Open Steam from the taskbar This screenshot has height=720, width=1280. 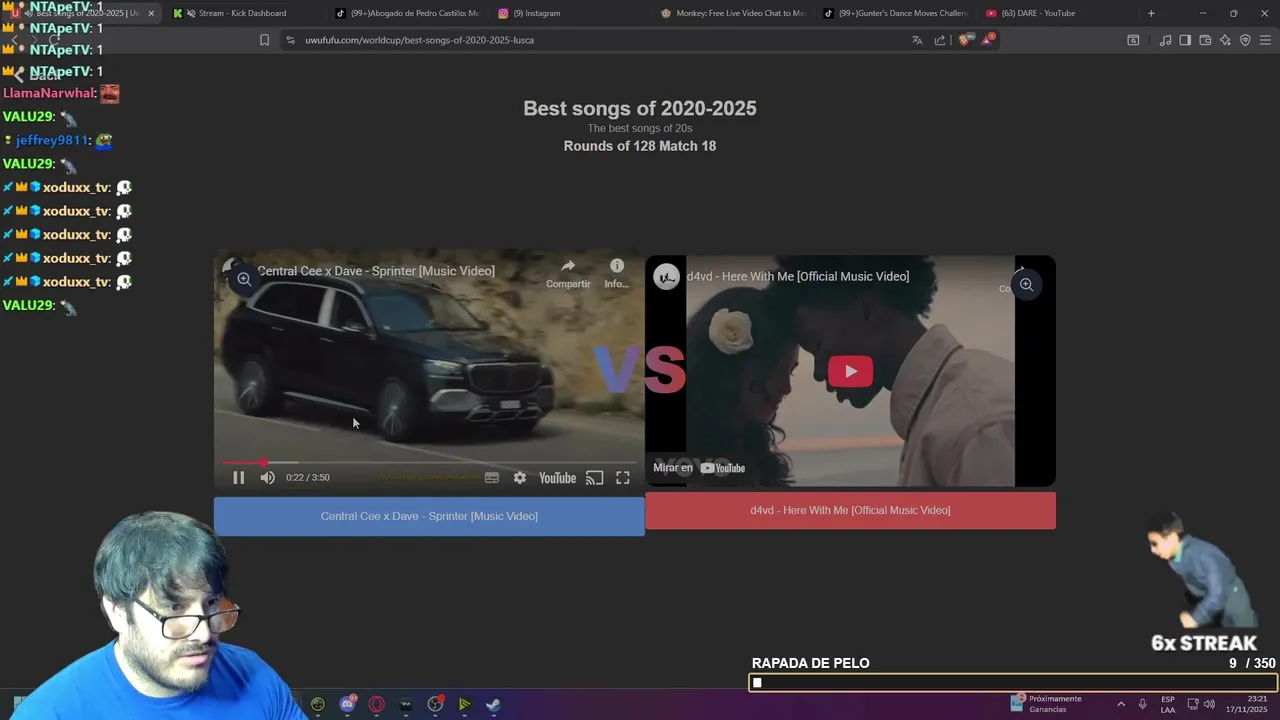(x=493, y=704)
